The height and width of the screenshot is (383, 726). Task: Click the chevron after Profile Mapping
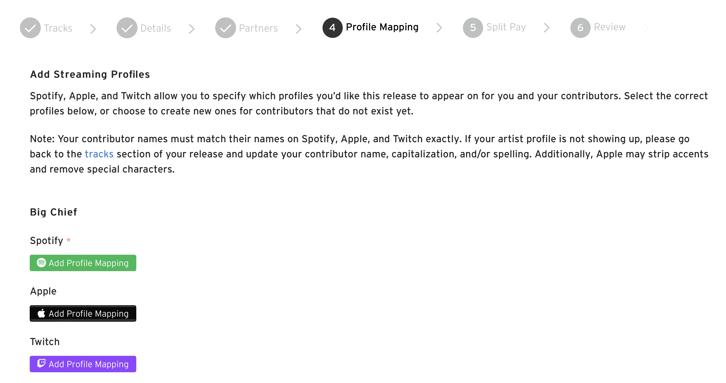[439, 28]
